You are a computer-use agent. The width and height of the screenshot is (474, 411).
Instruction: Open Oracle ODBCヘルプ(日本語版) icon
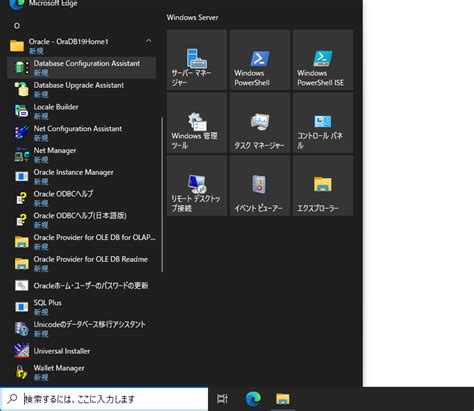[22, 220]
